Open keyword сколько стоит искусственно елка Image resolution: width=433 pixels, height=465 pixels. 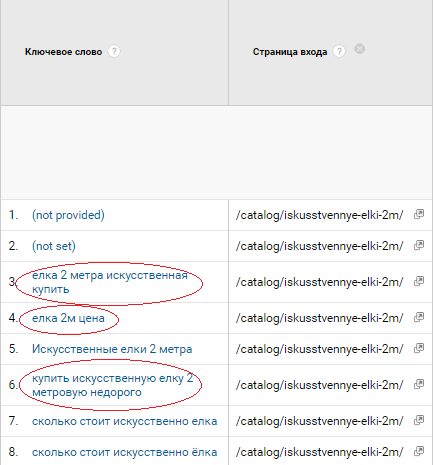tap(125, 421)
